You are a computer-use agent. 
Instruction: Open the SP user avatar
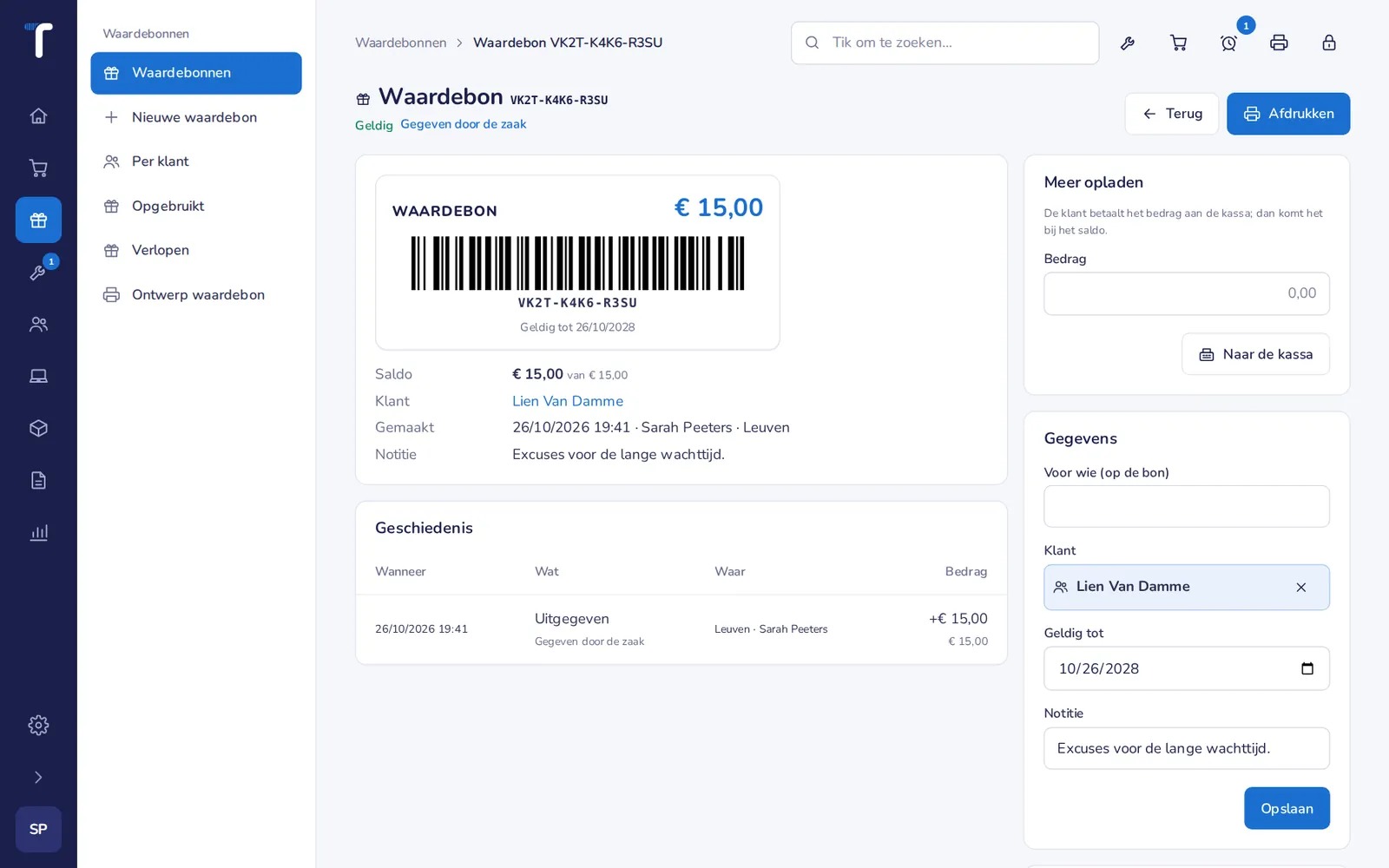pos(38,829)
